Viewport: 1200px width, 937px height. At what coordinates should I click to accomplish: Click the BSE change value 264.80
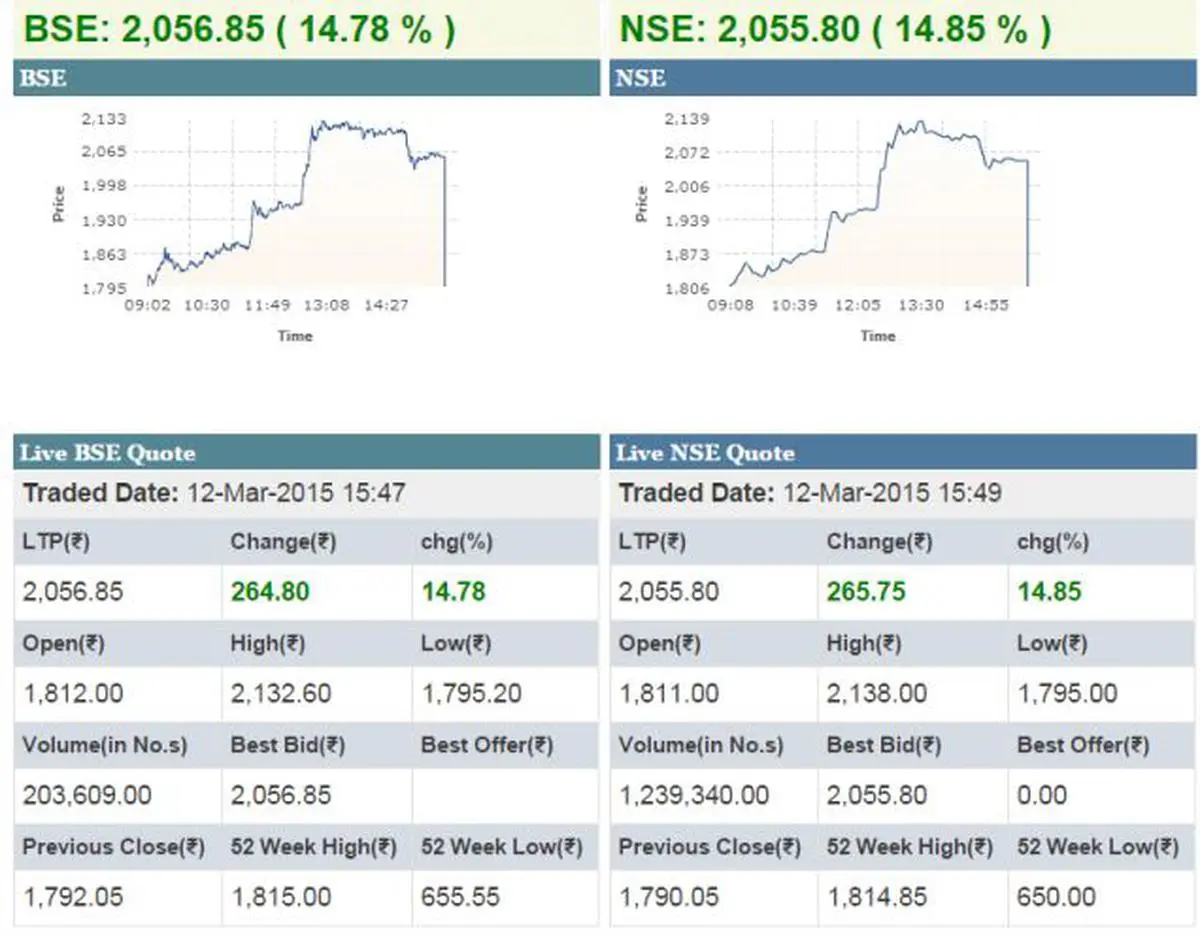click(270, 592)
